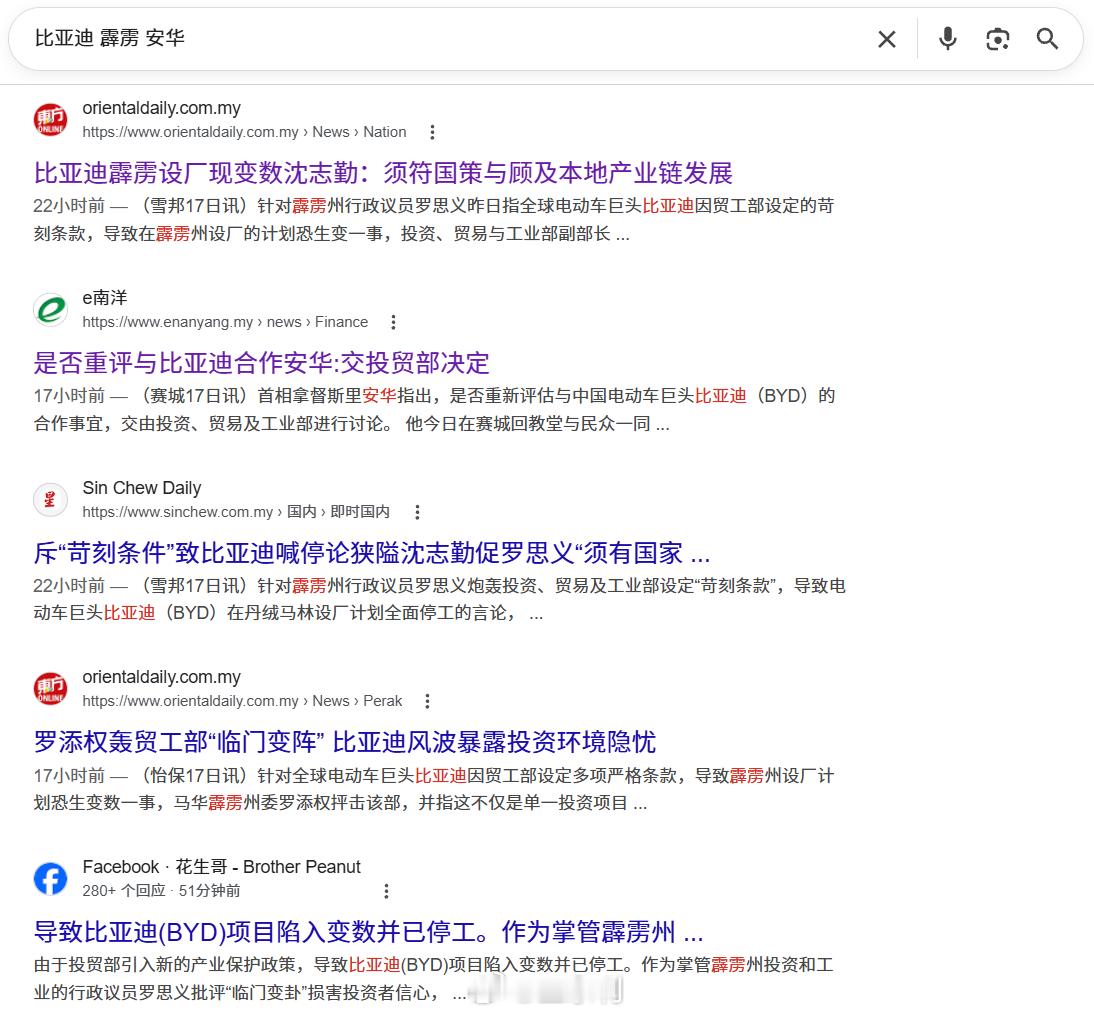The width and height of the screenshot is (1094, 1015).
Task: Click the Nation breadcrumb under orientaldaily
Action: [x=384, y=131]
